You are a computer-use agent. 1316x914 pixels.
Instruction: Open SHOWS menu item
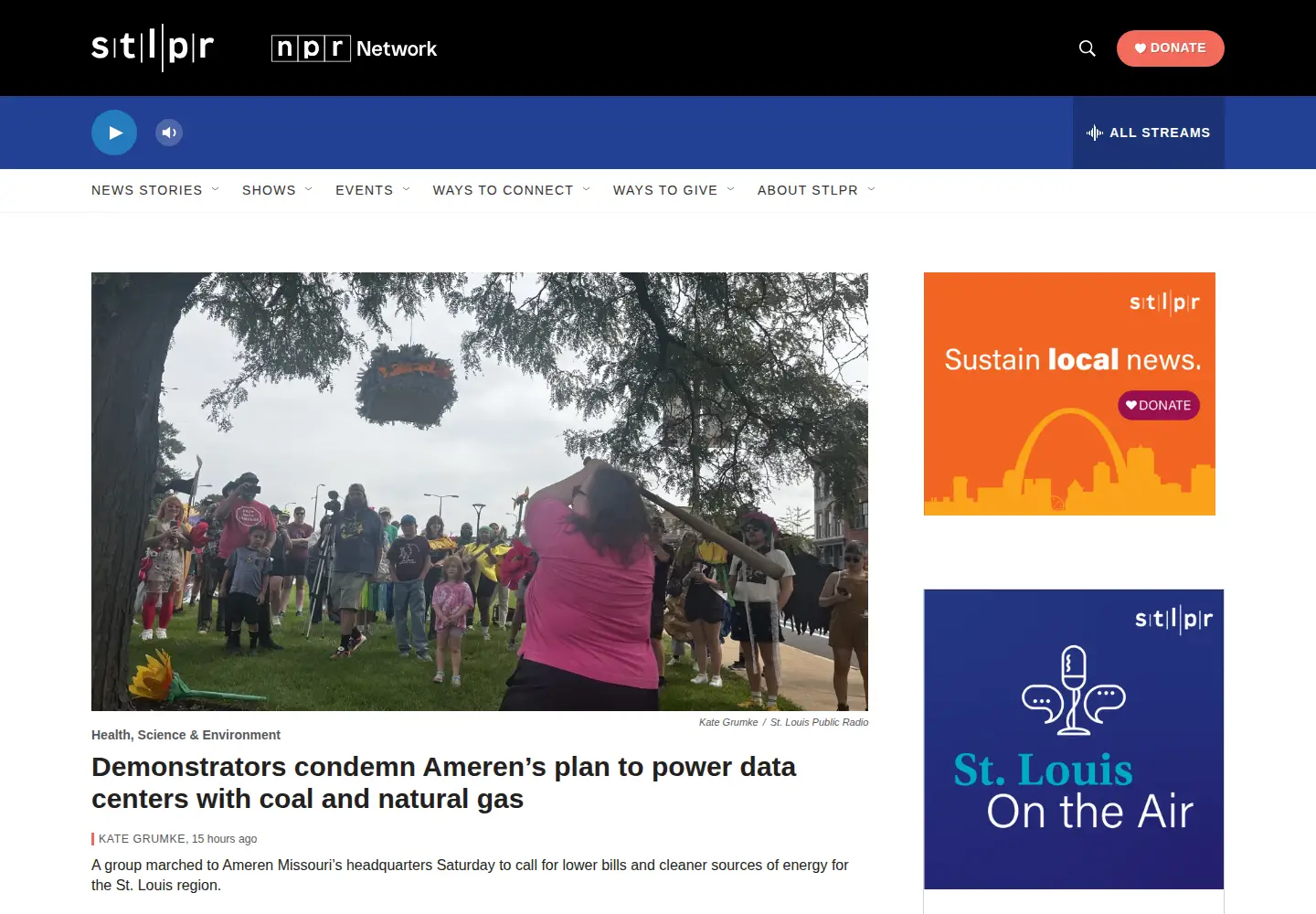tap(269, 190)
